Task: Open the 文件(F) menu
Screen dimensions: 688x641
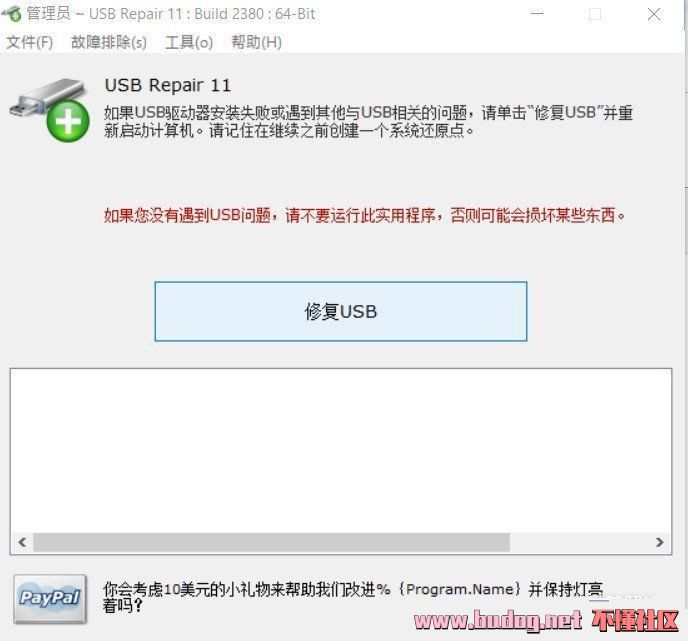Action: (x=29, y=43)
